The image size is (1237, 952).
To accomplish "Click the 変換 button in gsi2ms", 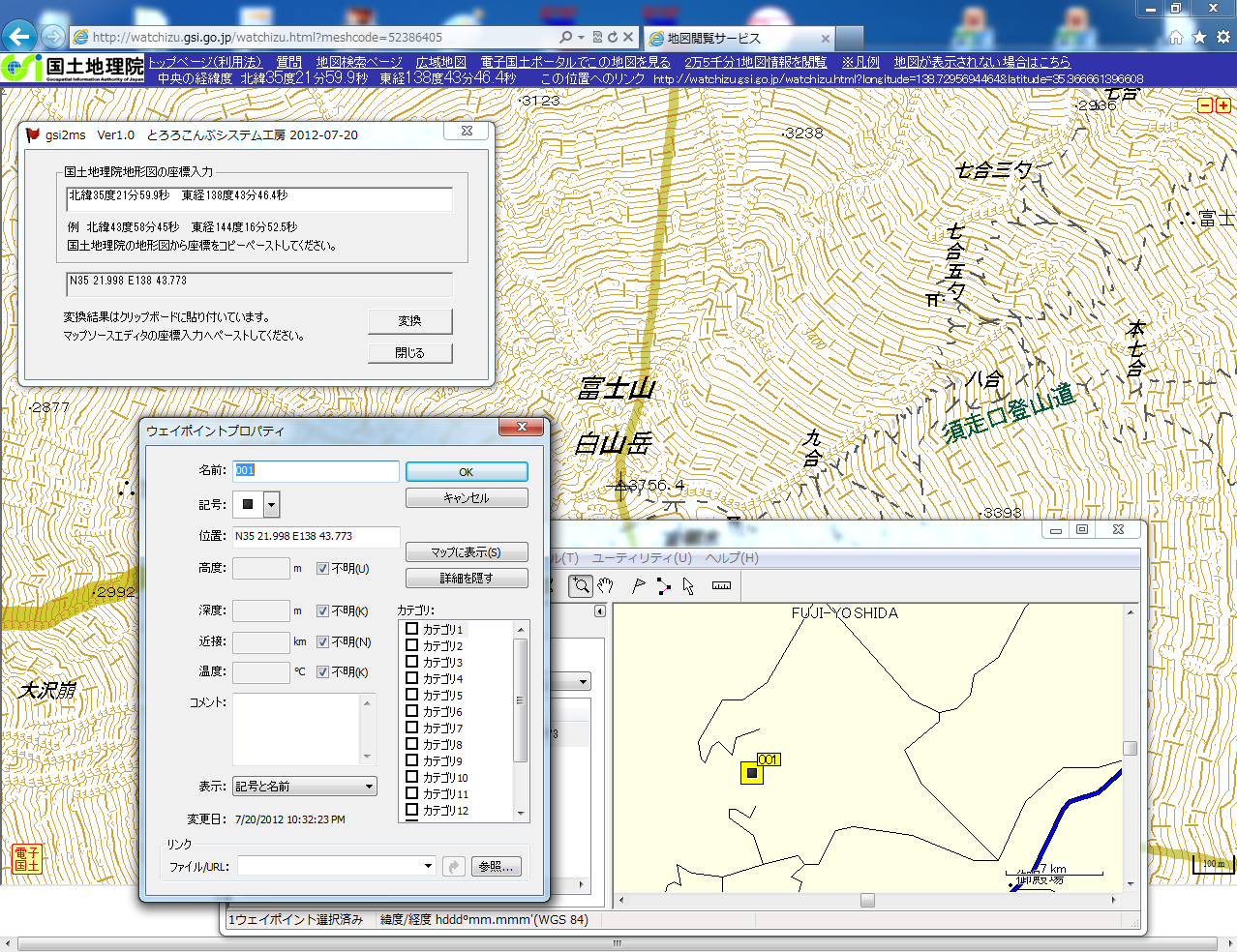I will click(x=409, y=321).
